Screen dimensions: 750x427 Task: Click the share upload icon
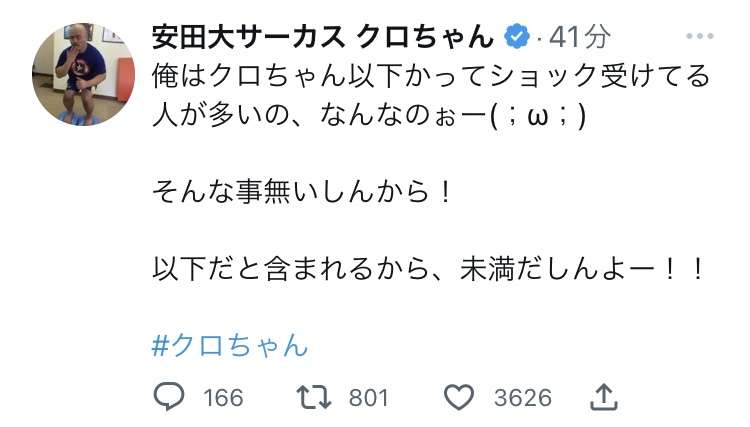(x=603, y=397)
